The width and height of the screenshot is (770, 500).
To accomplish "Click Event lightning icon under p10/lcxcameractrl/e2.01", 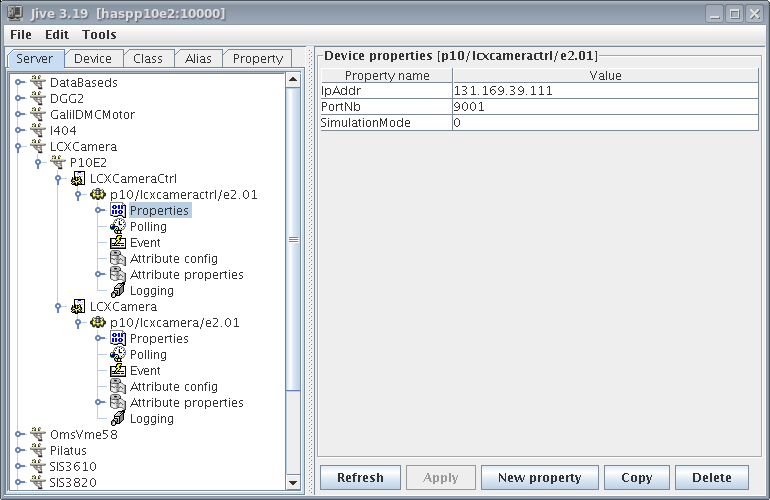I will tap(118, 243).
